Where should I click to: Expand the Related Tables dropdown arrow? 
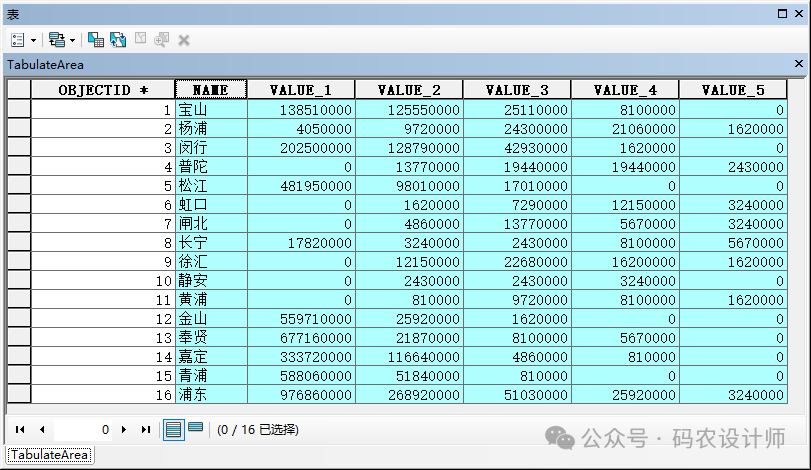72,40
